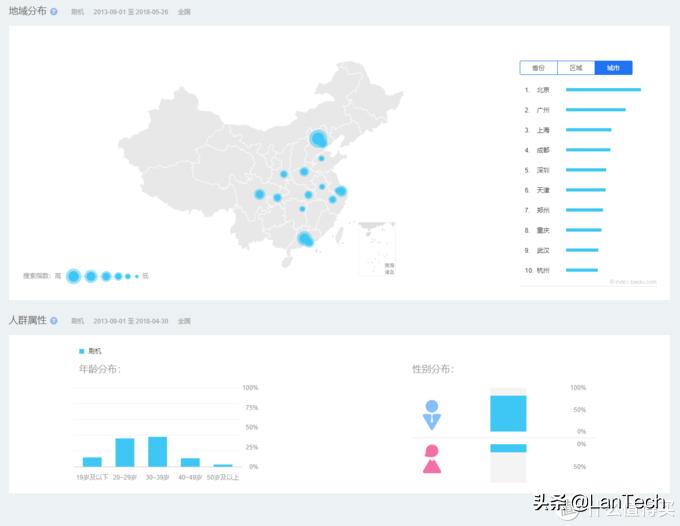Click 广州 in the city ranking list
The width and height of the screenshot is (680, 526).
(x=543, y=110)
